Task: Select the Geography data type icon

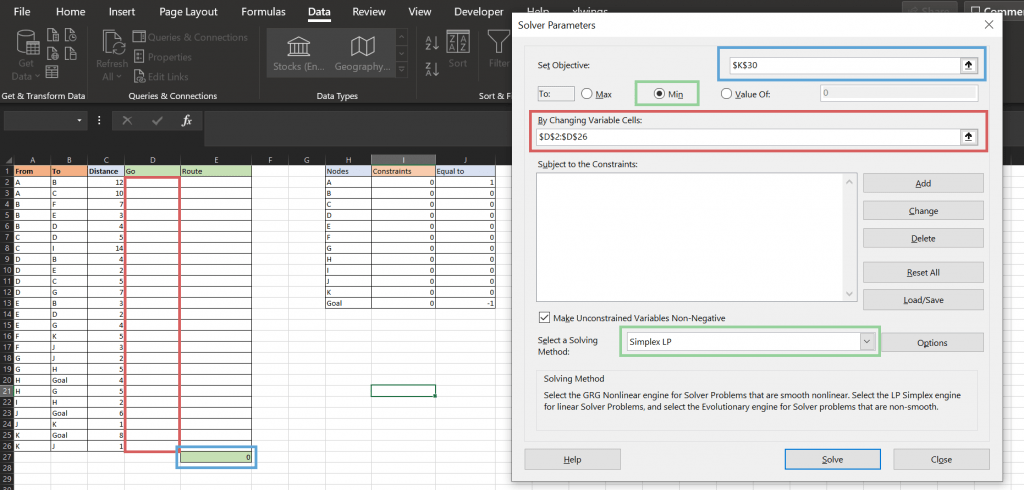Action: click(x=363, y=54)
